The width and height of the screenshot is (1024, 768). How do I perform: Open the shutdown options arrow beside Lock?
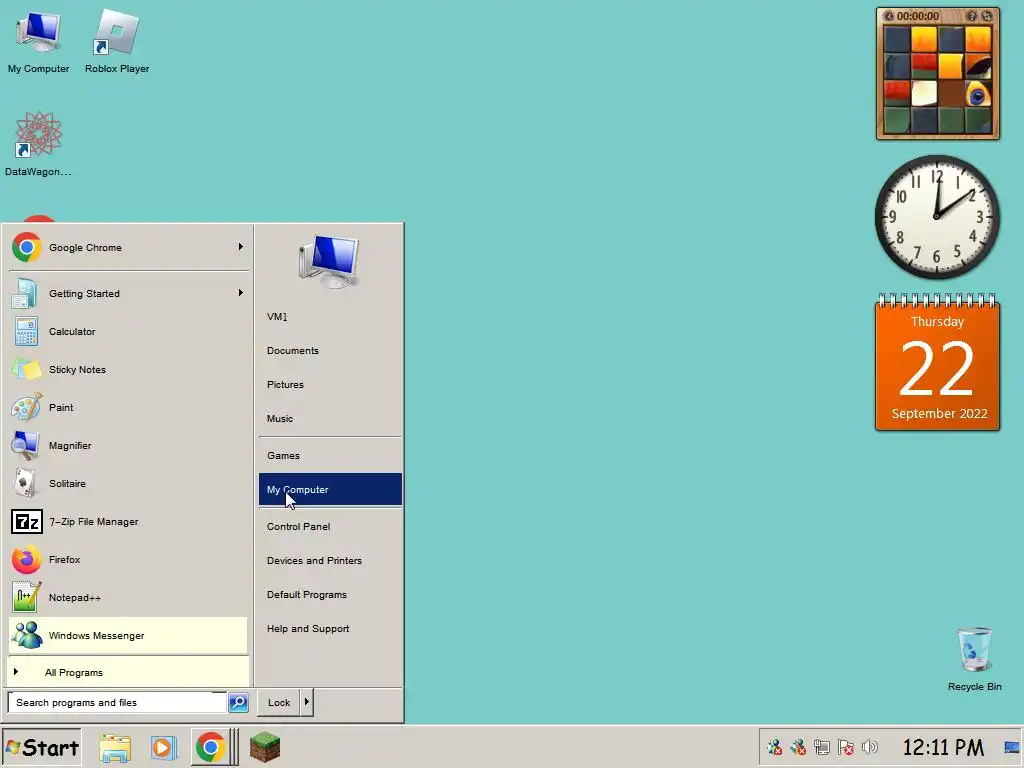(306, 703)
